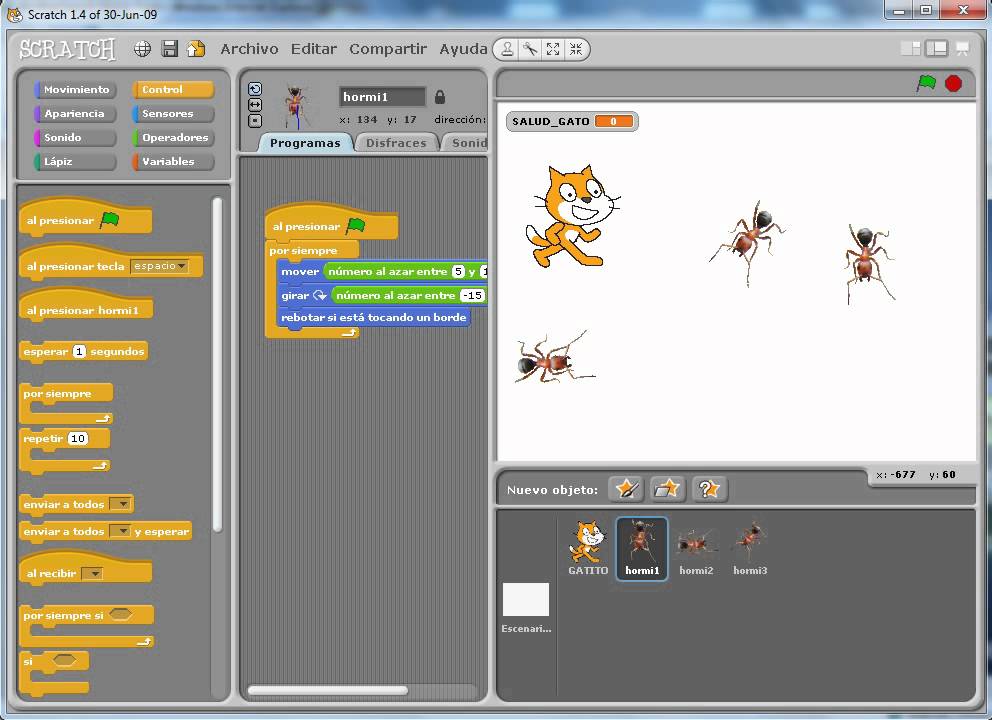Start scripts with green flag above stage

926,83
